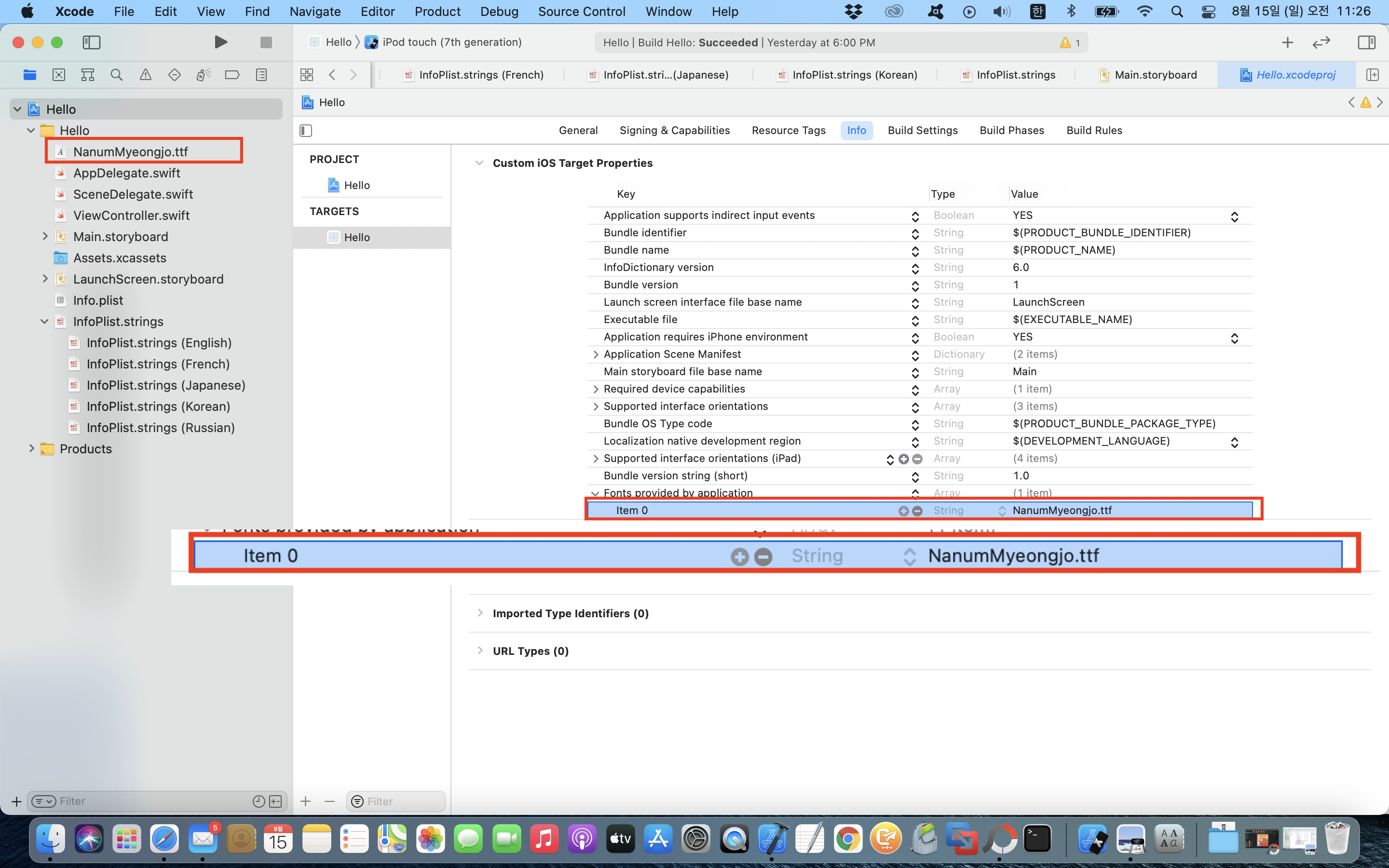Screen dimensions: 1389x868
Task: Open the Report navigator icon
Action: pyautogui.click(x=261, y=75)
